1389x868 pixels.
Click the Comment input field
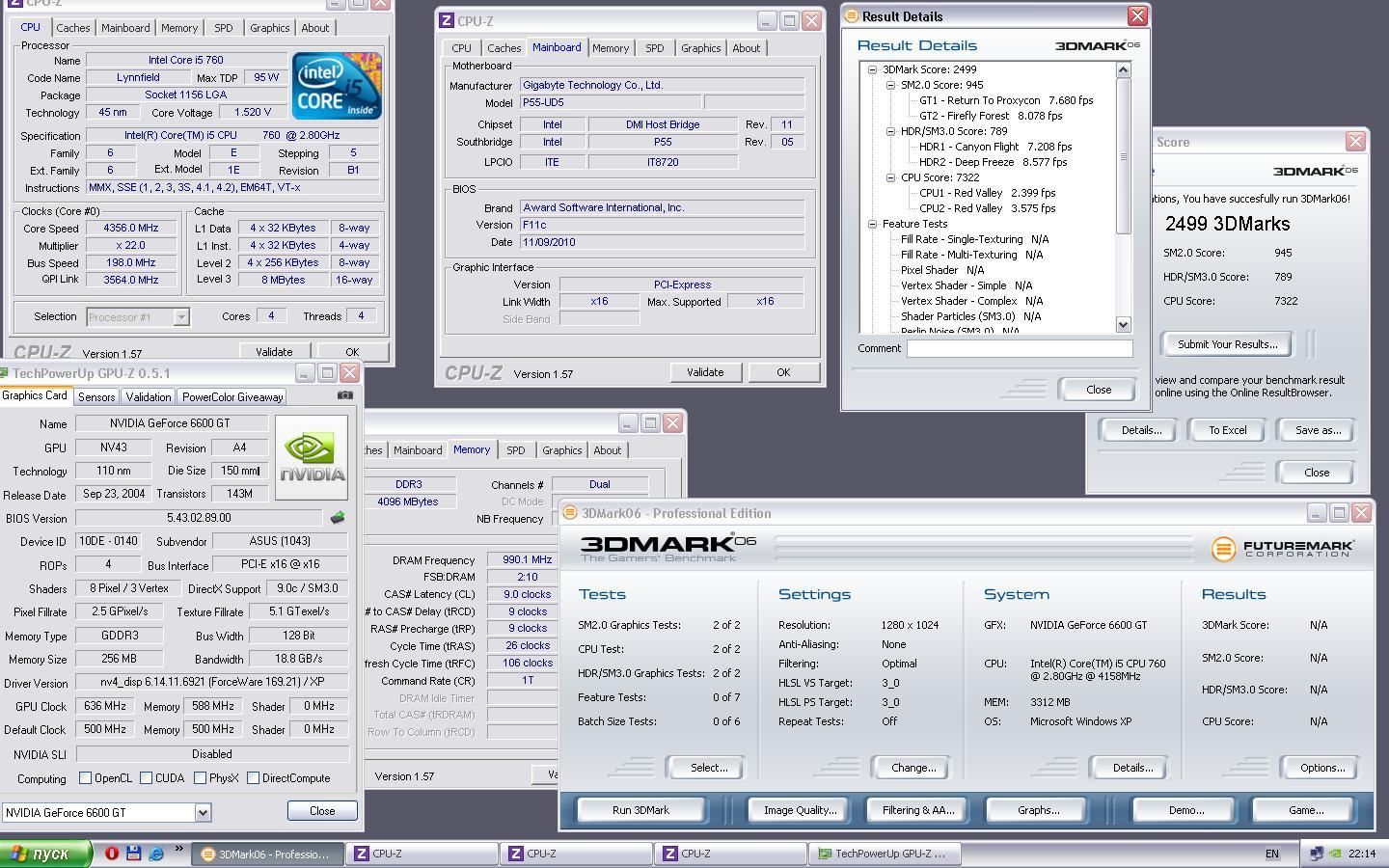tap(1020, 348)
